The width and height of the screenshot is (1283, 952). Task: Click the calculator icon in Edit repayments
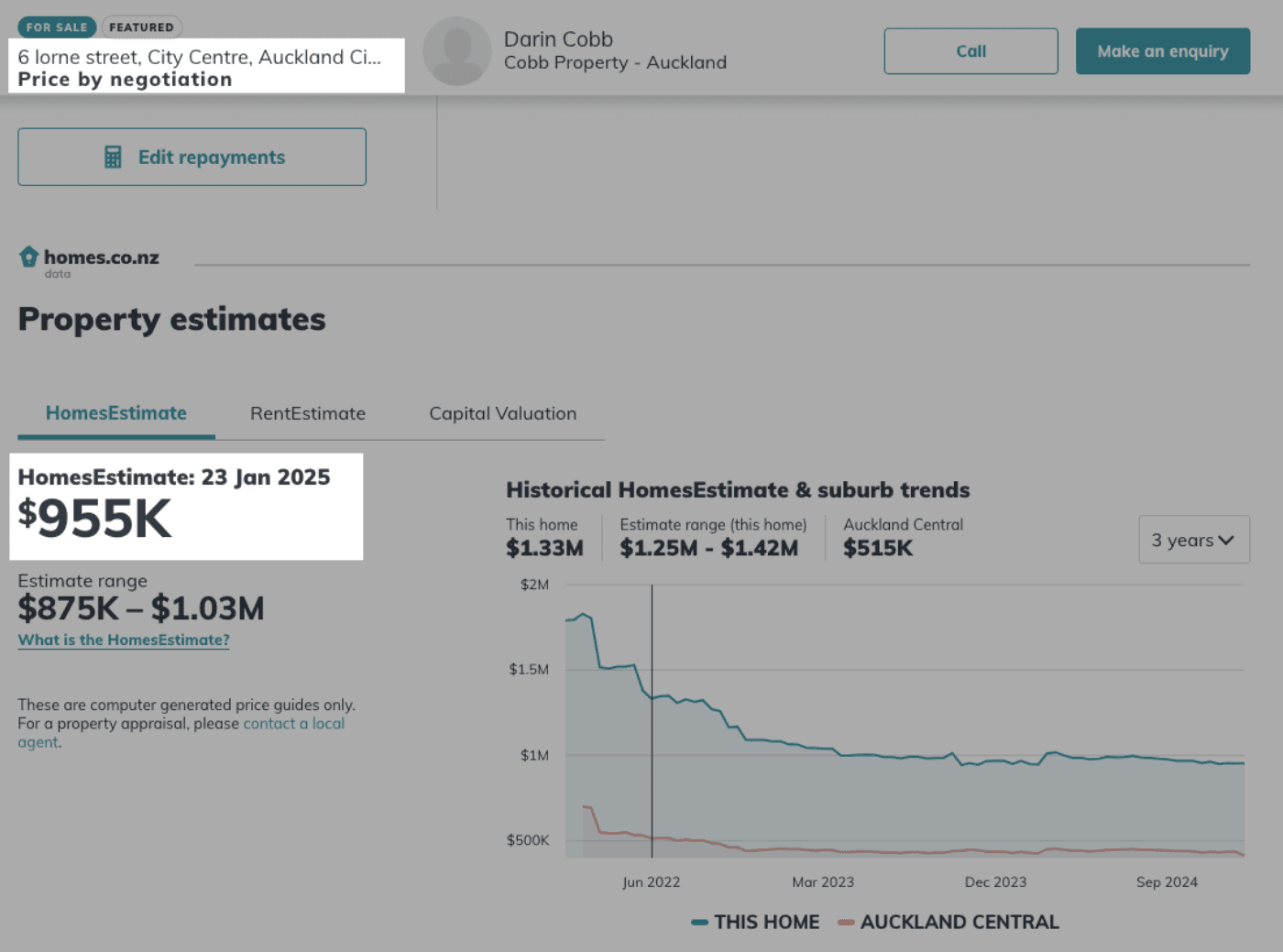pyautogui.click(x=113, y=158)
